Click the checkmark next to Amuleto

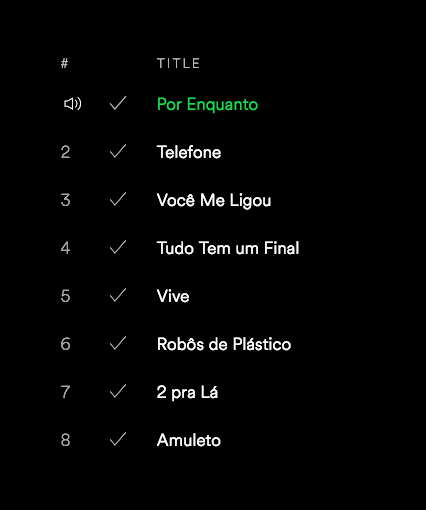(x=118, y=439)
